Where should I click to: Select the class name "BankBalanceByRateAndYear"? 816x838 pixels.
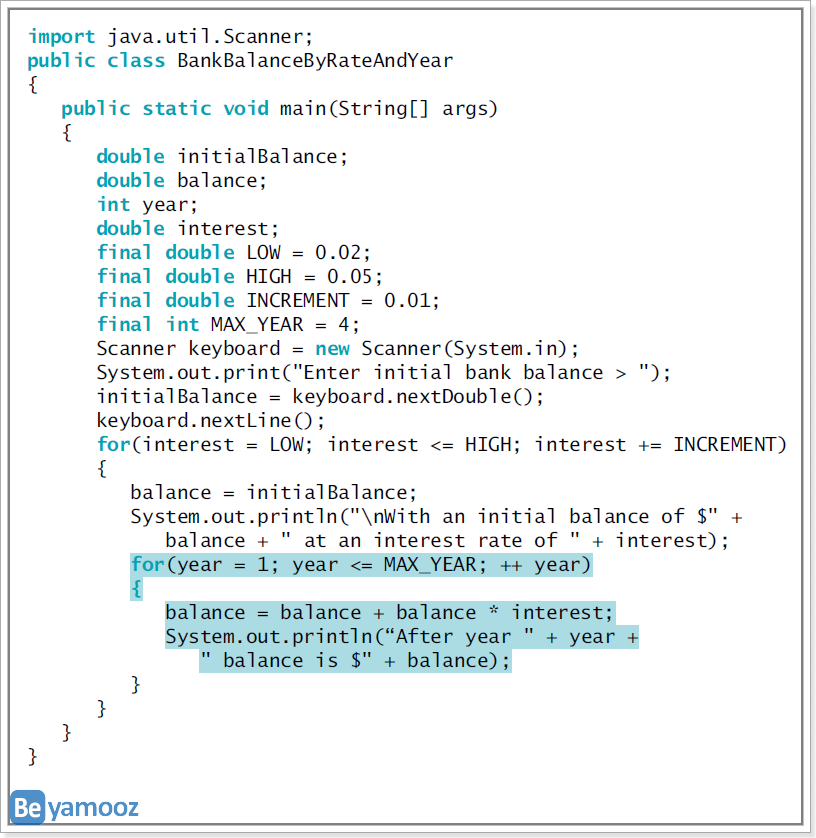pos(315,60)
